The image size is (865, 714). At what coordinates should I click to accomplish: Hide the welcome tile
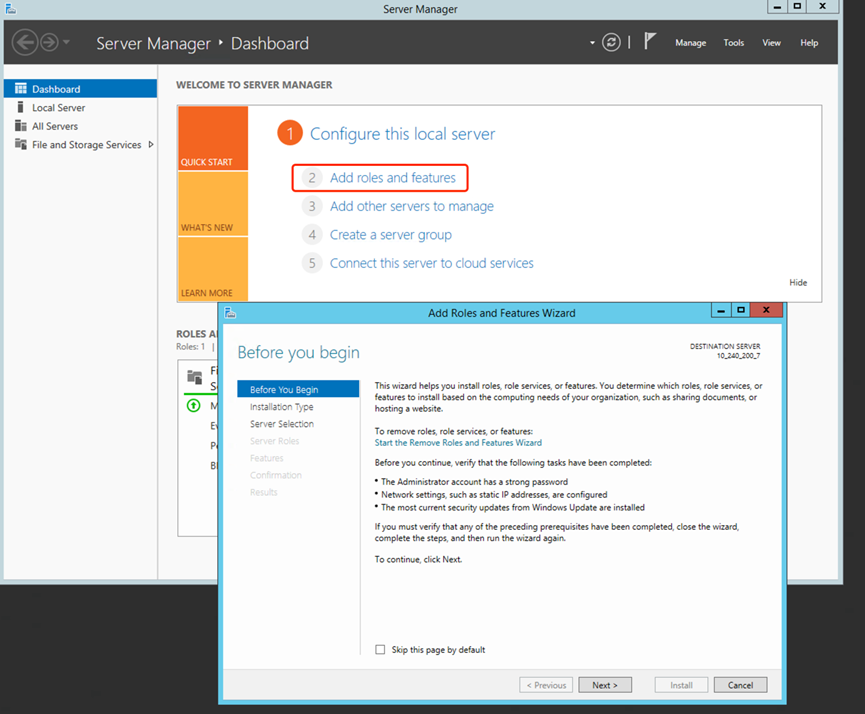pyautogui.click(x=798, y=283)
